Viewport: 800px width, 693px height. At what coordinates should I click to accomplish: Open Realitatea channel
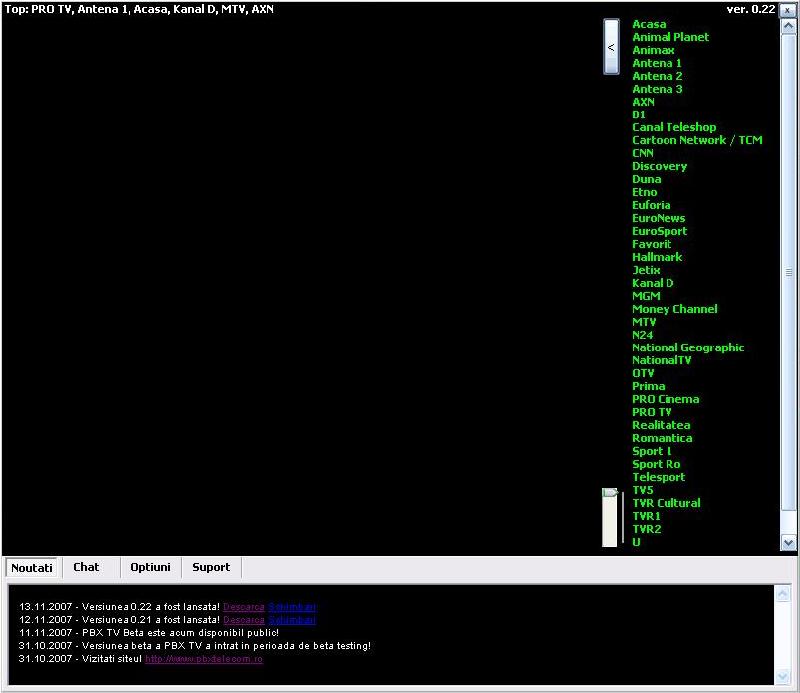tap(661, 425)
